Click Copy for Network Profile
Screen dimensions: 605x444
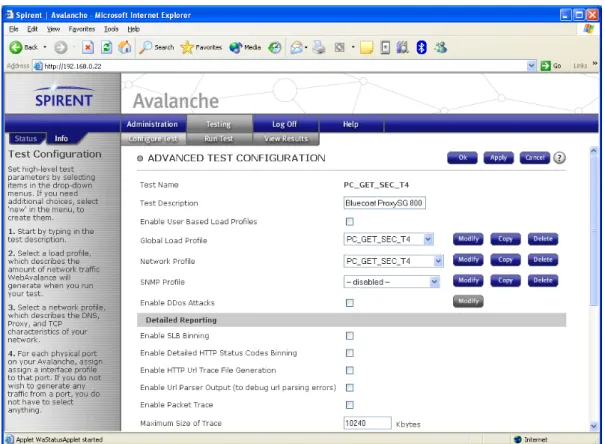pos(505,260)
